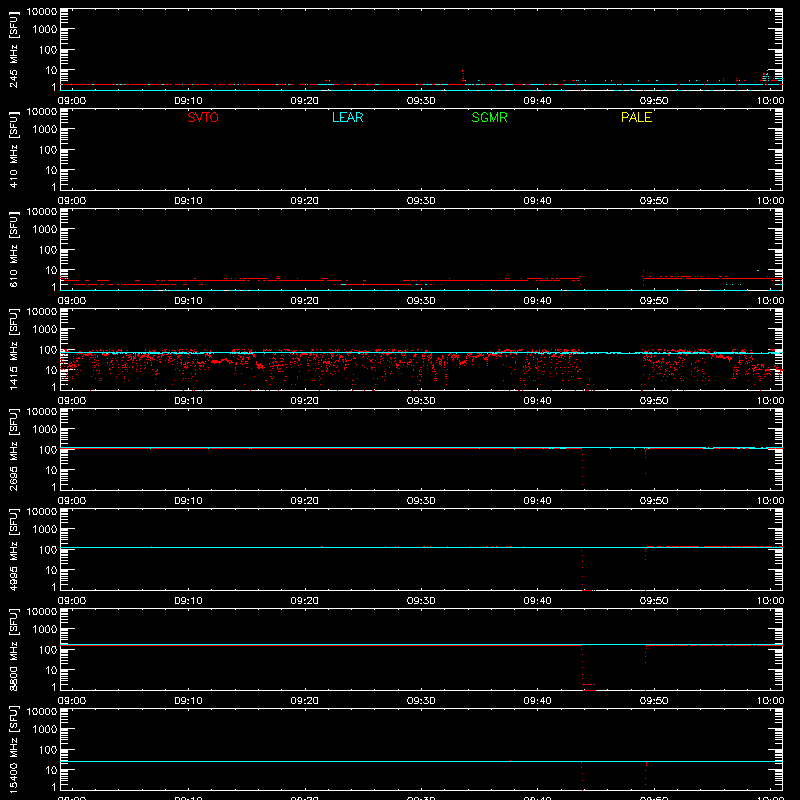Select the 410 MHz [SFU] axis title
The width and height of the screenshot is (800, 800).
click(14, 149)
